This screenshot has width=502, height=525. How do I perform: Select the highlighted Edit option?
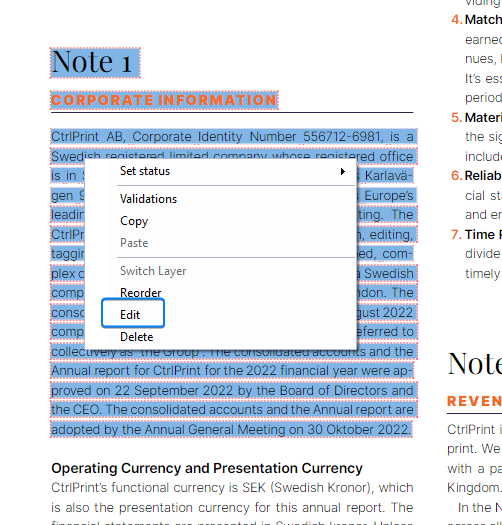[x=133, y=313]
